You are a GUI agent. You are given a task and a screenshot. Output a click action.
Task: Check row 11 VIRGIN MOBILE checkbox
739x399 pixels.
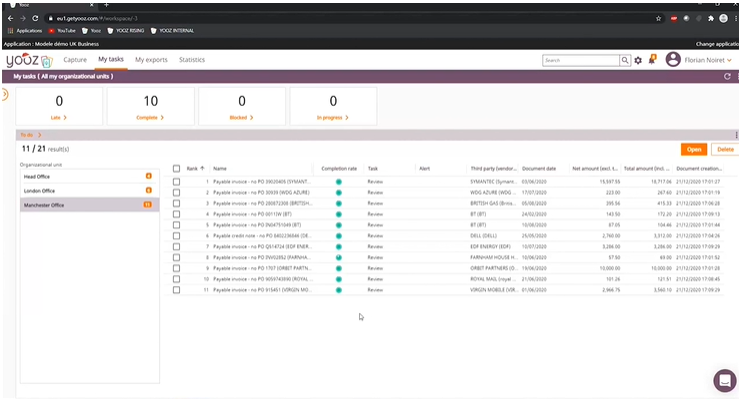[x=176, y=290]
